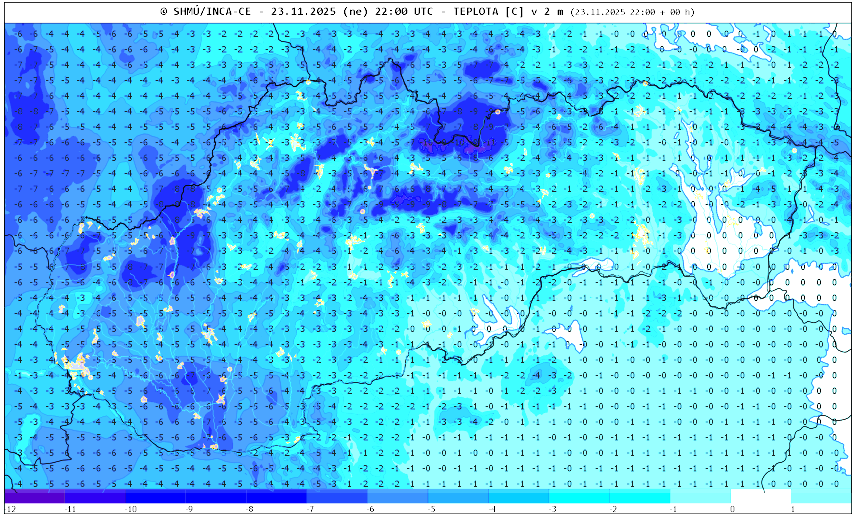855x515 pixels.
Task: Click the small forecast timestamp in parentheses
Action: pyautogui.click(x=635, y=12)
